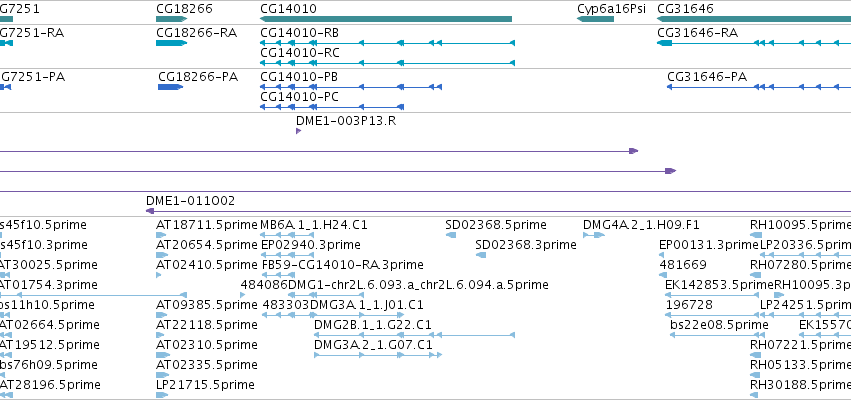Click the CG14010-PB protein feature
The height and width of the screenshot is (400, 851).
tap(351, 87)
